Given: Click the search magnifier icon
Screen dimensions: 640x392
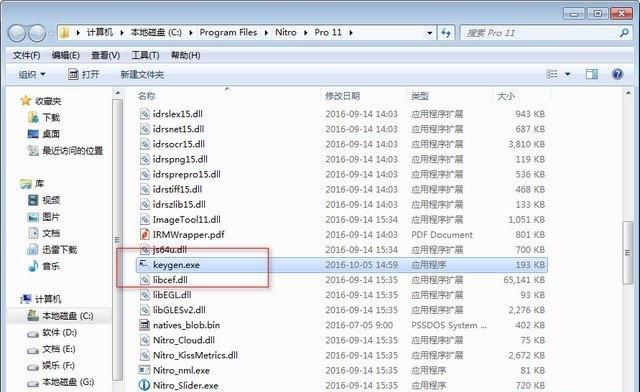Looking at the screenshot, I should point(624,33).
